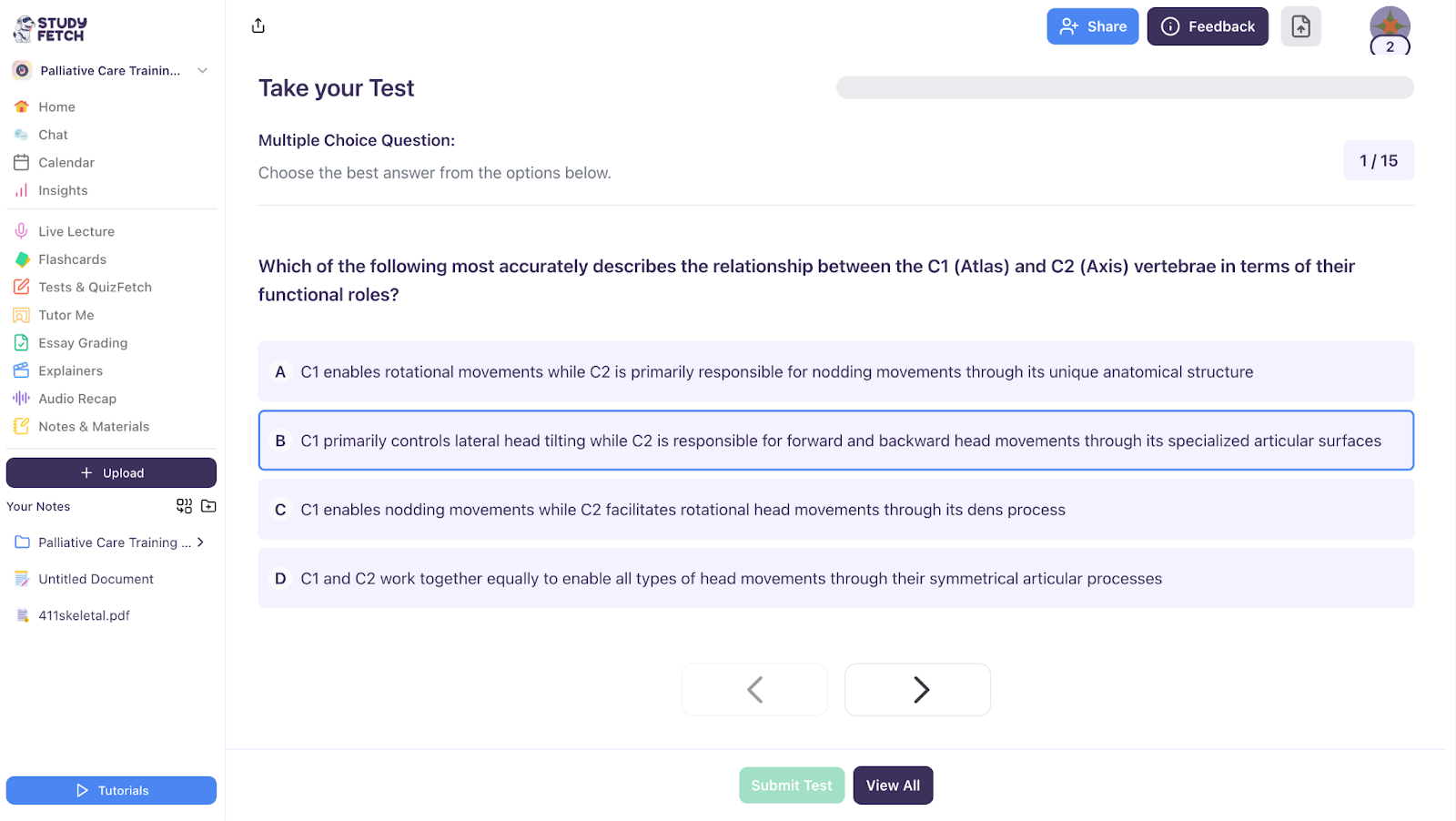The height and width of the screenshot is (821, 1456).
Task: Open Tutor Me
Action: point(67,315)
